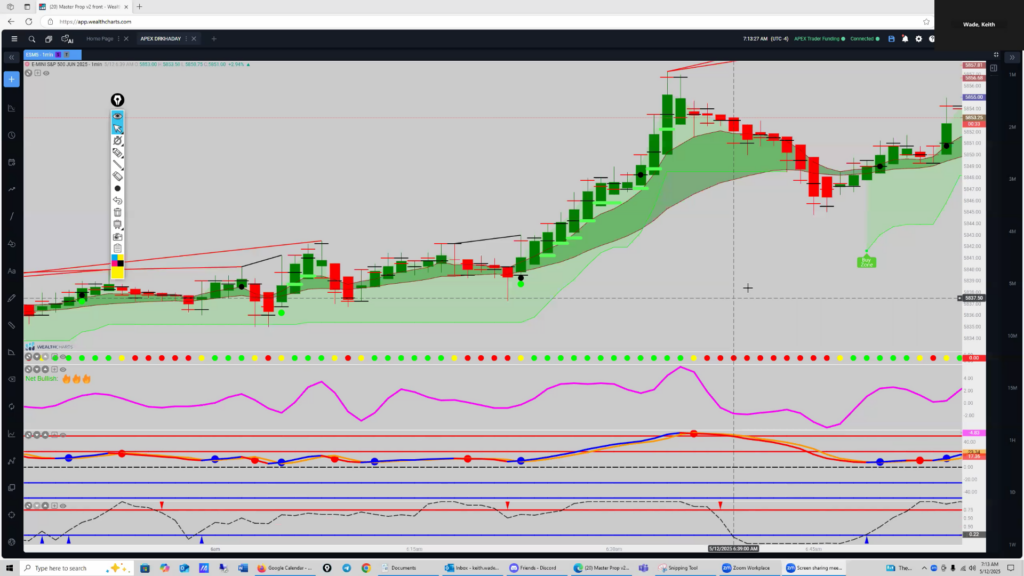This screenshot has height=576, width=1024.
Task: Open options menu for Home Page tab
Action: 118,39
